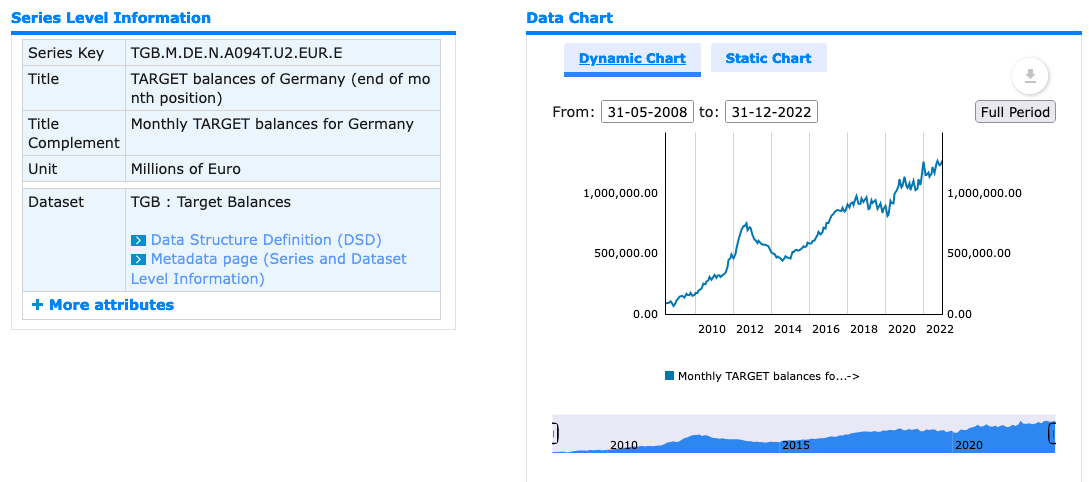Grab the right range selector handle

coord(1051,434)
